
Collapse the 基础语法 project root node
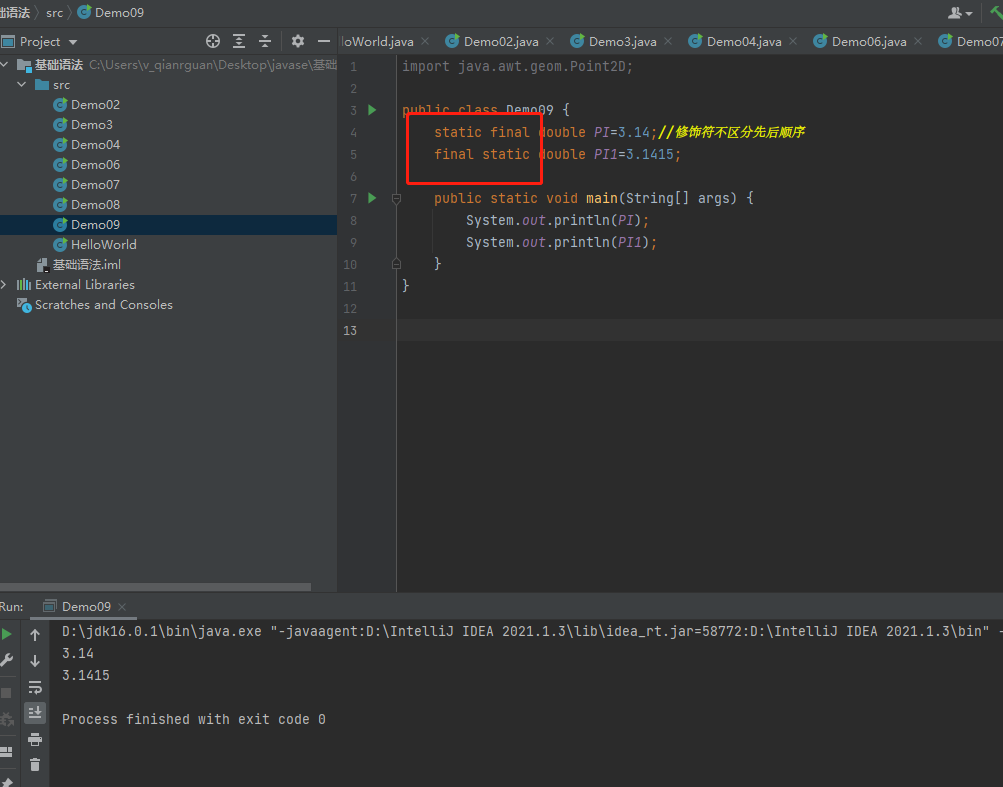point(5,64)
